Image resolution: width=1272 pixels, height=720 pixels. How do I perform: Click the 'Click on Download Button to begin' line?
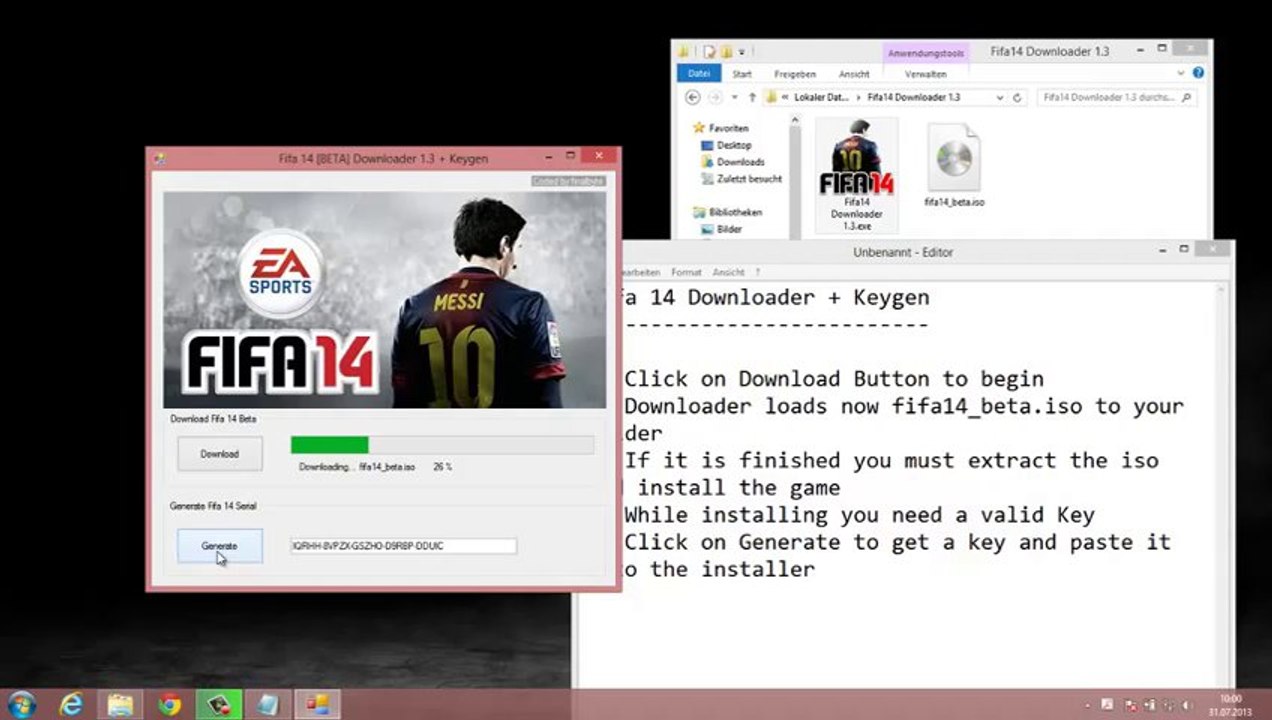(834, 379)
